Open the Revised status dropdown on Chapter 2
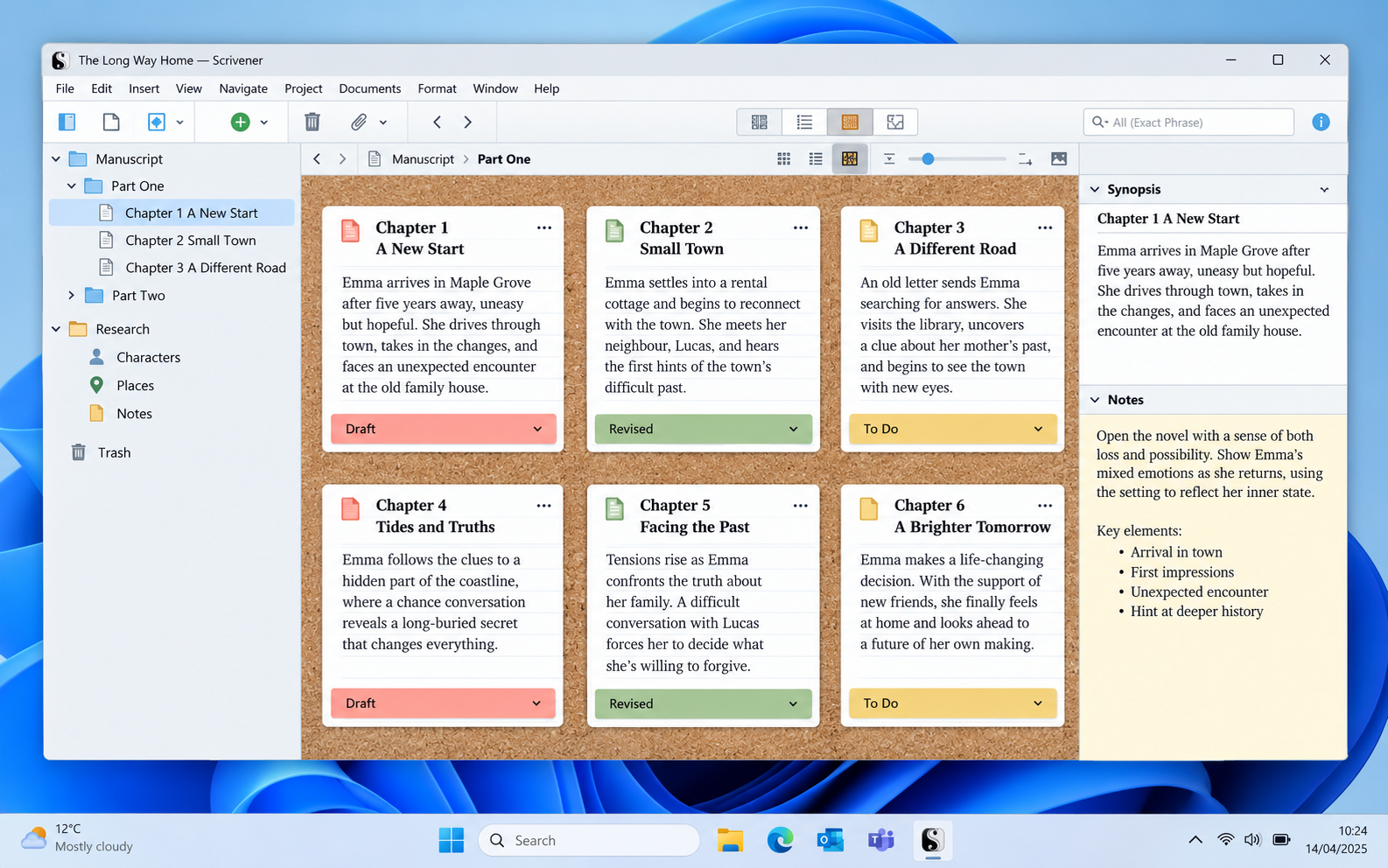This screenshot has height=868, width=1388. pos(704,429)
